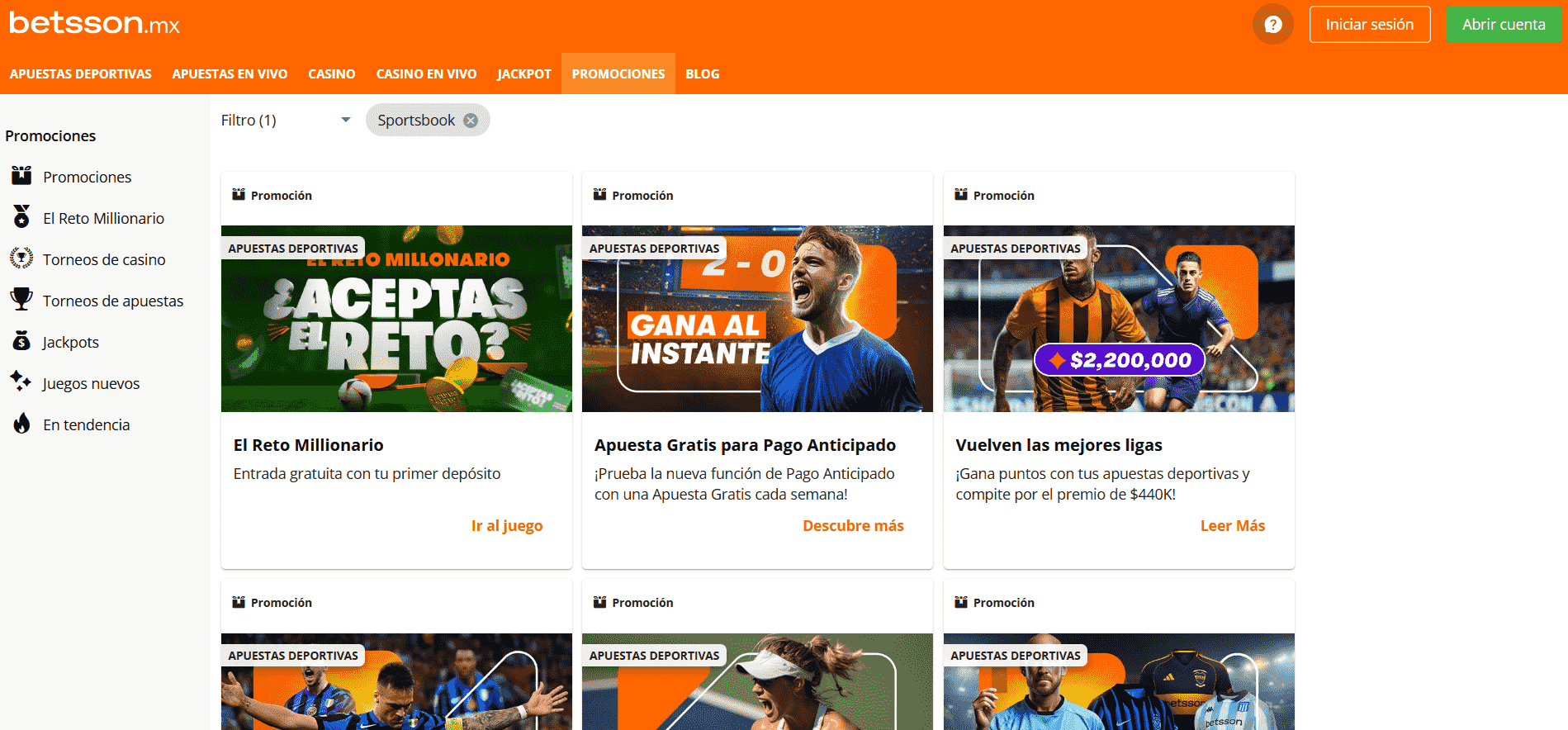This screenshot has height=730, width=1568.
Task: Expand the Filtro (1) dropdown
Action: [x=286, y=121]
